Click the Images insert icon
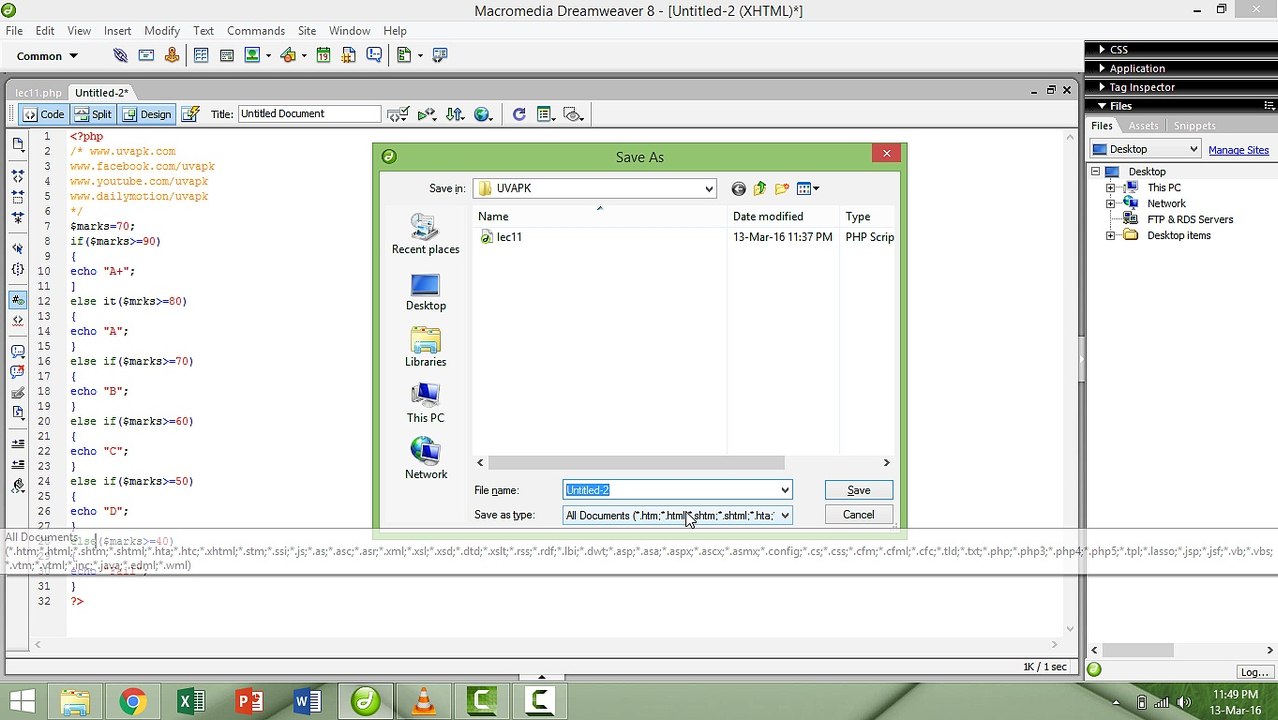 pyautogui.click(x=252, y=55)
